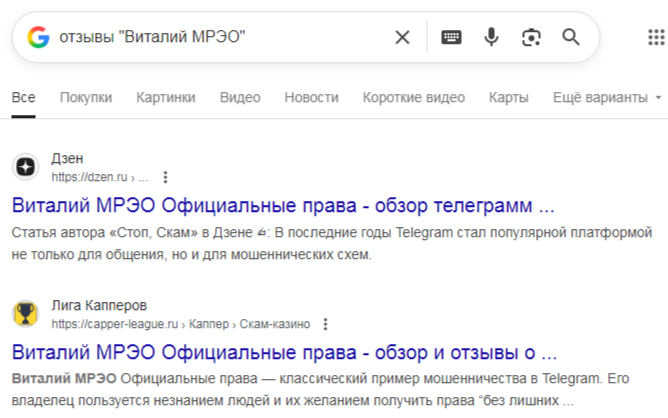Open more options for Дзен result
The width and height of the screenshot is (668, 418).
pyautogui.click(x=166, y=177)
